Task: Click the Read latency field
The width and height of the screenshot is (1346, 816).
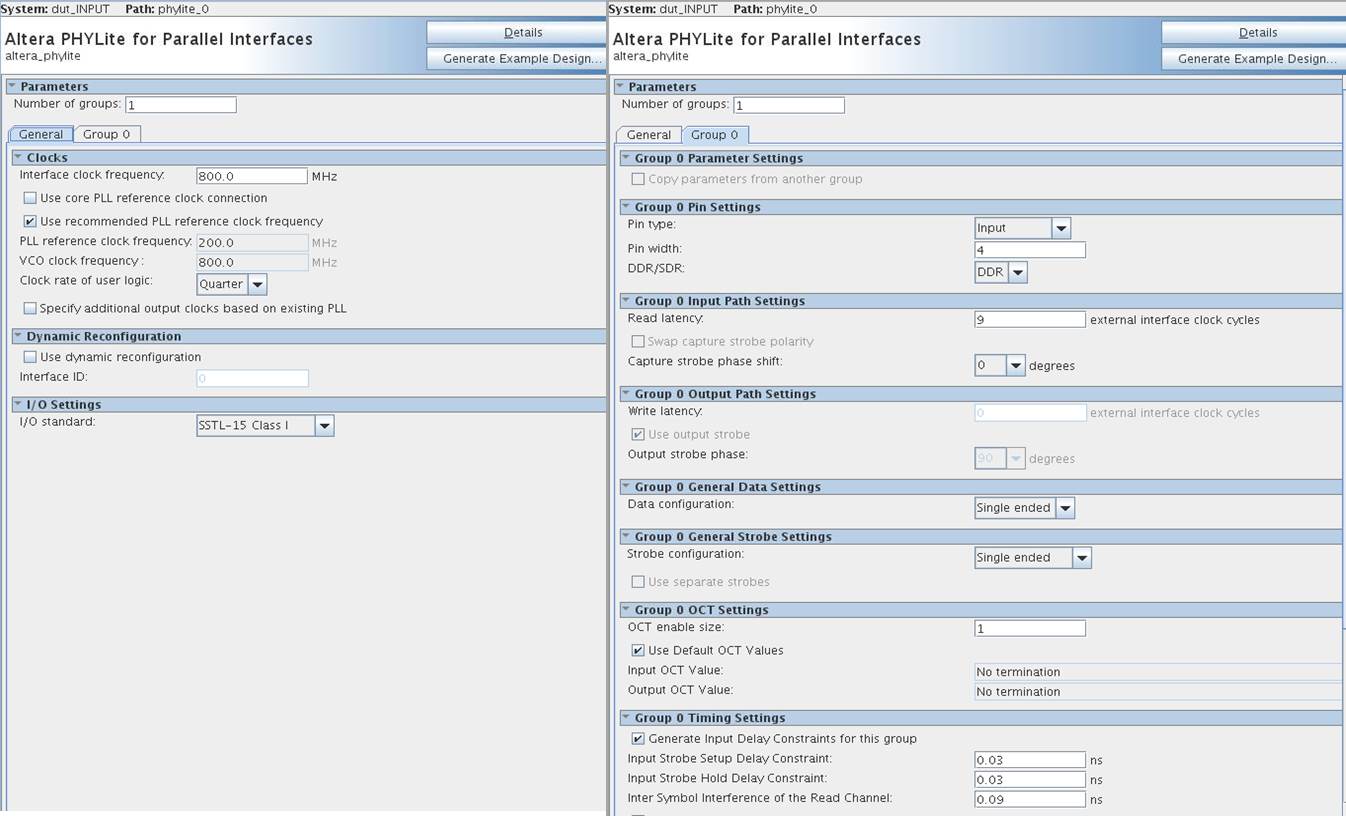Action: [1030, 320]
